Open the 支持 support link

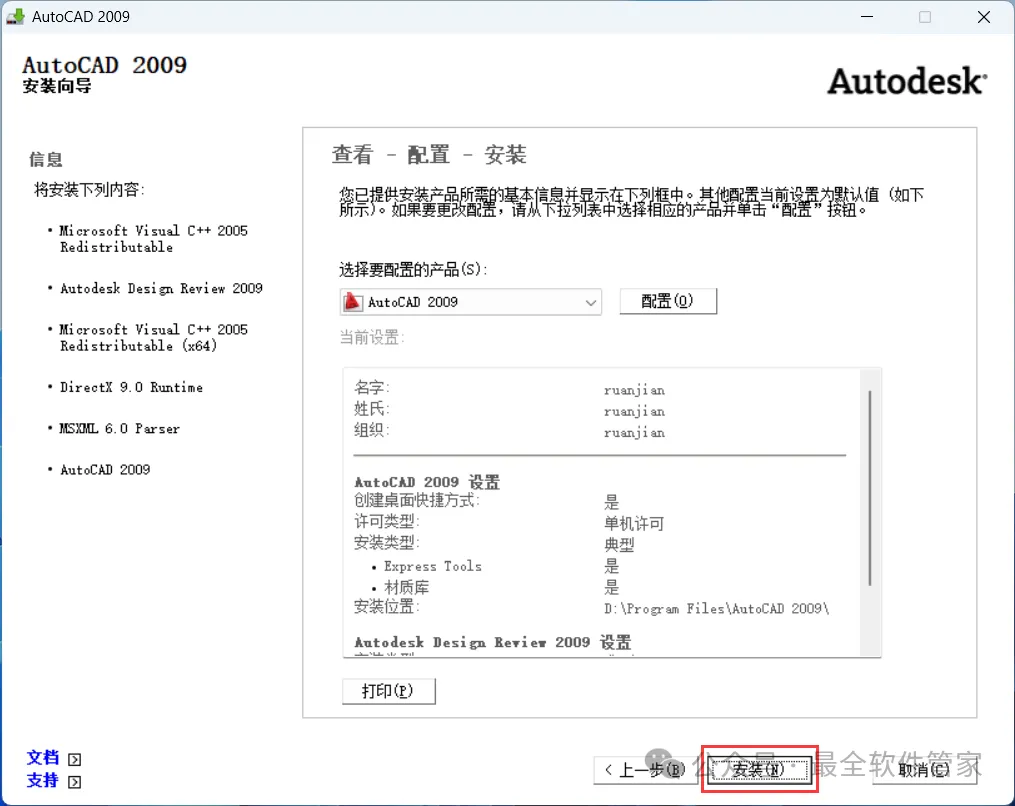point(43,780)
